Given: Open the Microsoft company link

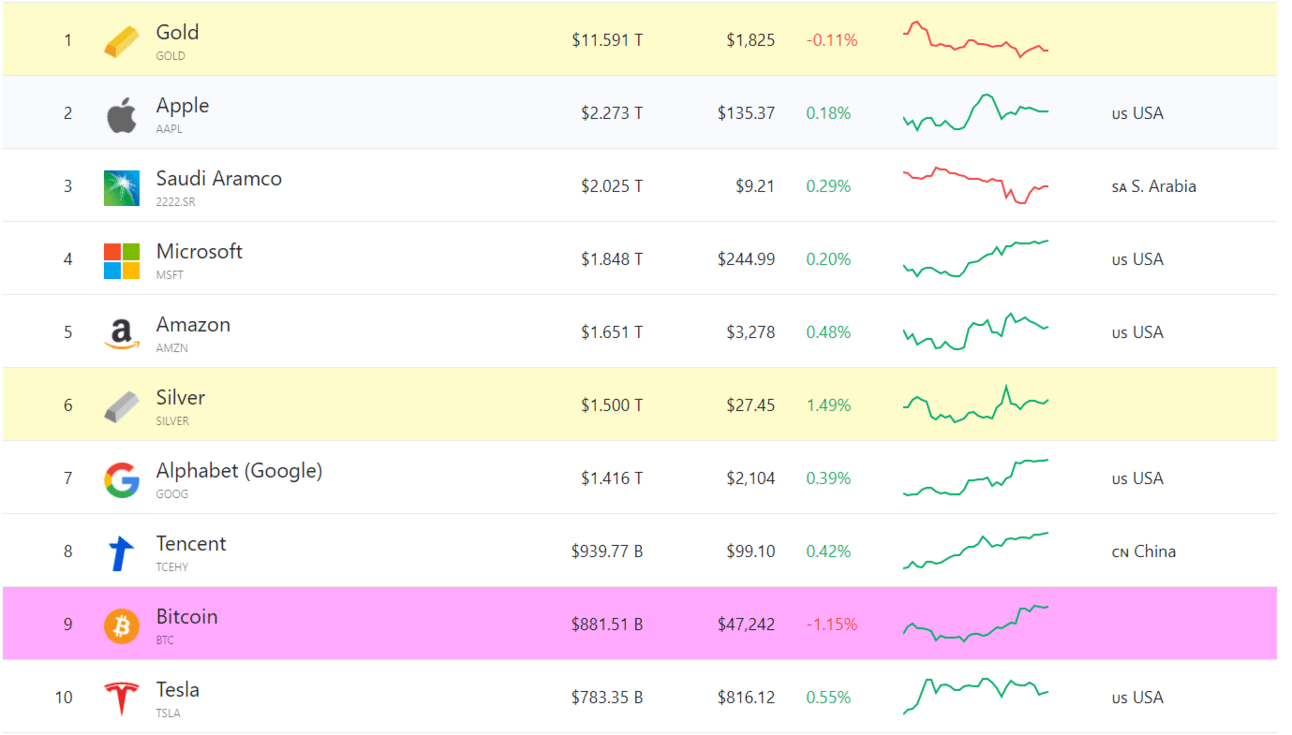Looking at the screenshot, I should [x=199, y=251].
